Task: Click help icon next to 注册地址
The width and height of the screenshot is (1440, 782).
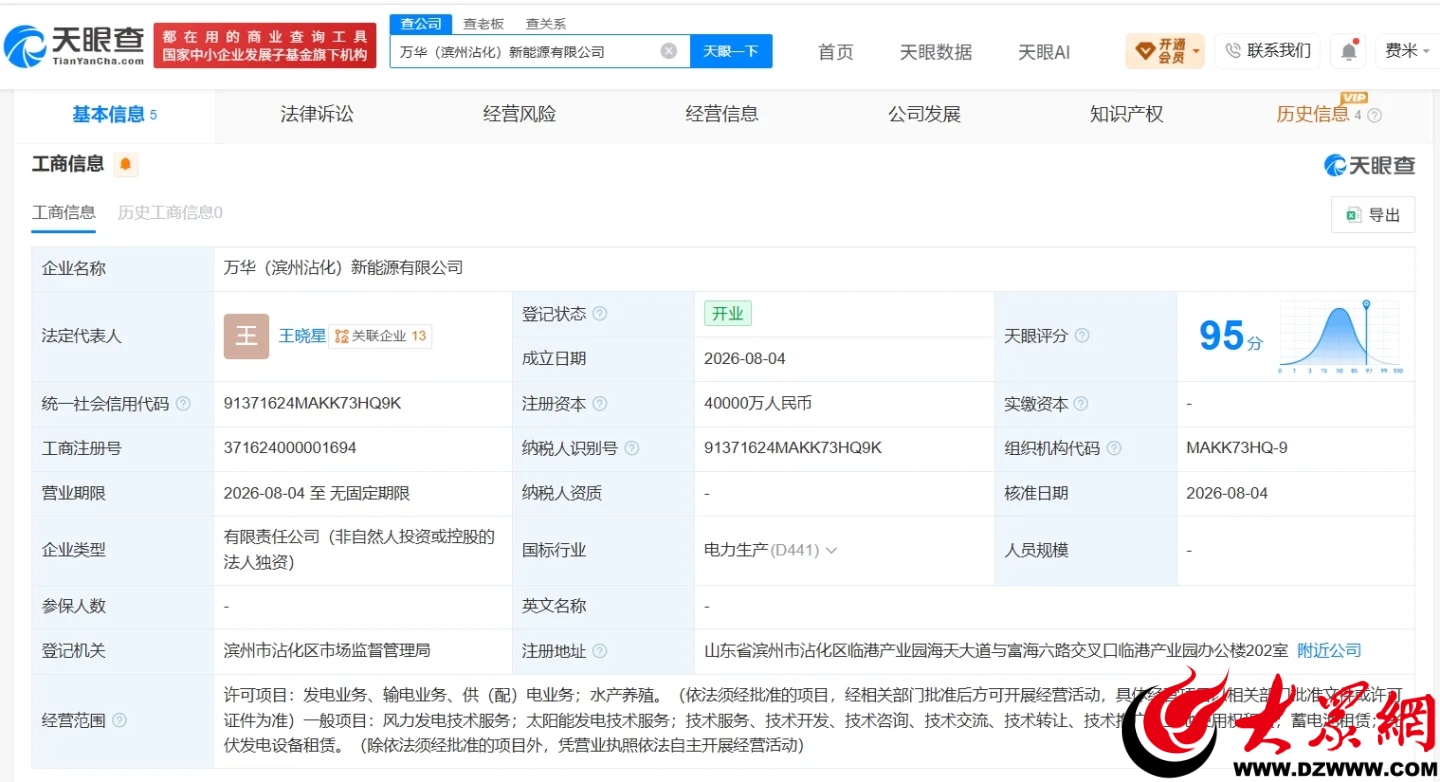Action: click(600, 651)
